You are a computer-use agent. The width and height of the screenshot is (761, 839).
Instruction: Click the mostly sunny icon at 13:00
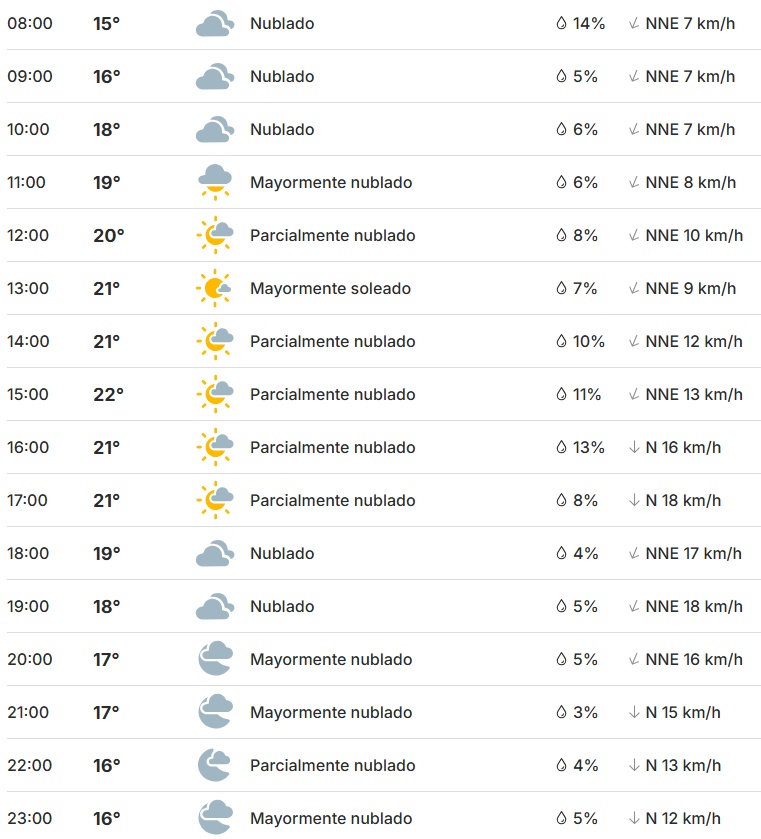pyautogui.click(x=214, y=288)
